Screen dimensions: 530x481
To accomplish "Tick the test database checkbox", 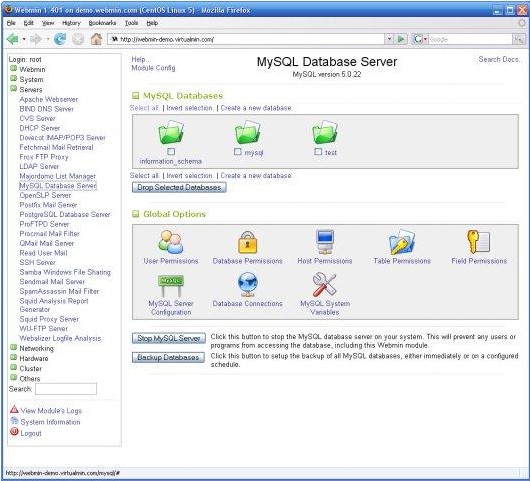I will point(318,152).
